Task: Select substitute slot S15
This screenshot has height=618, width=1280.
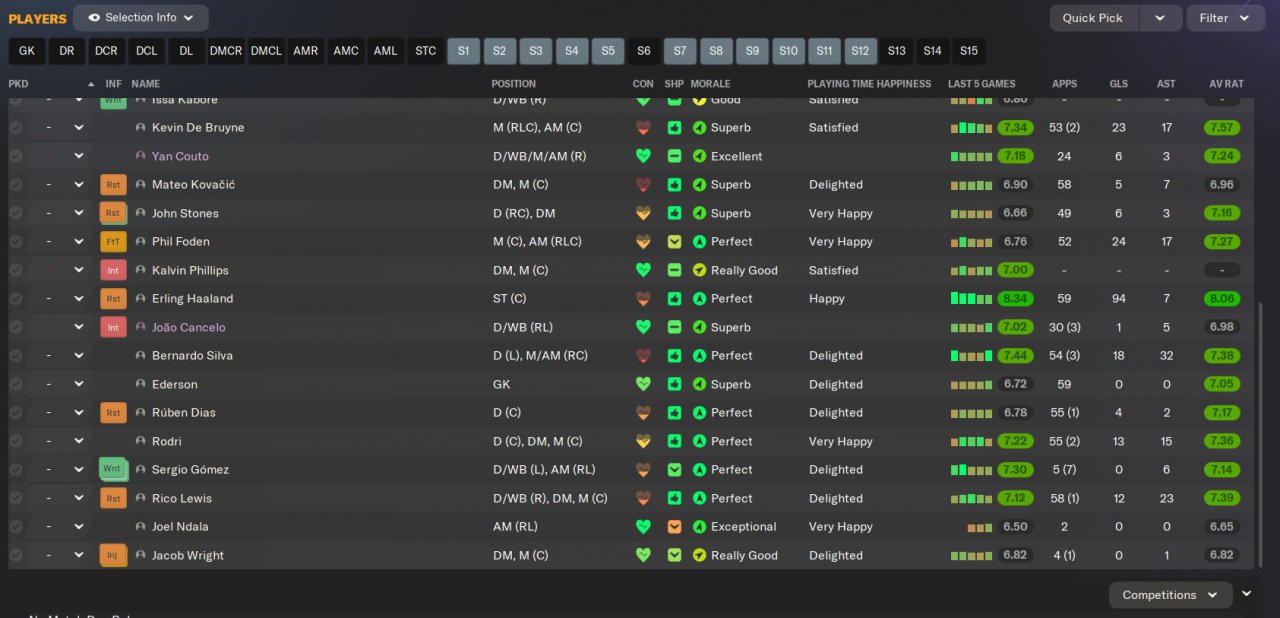Action: [968, 51]
